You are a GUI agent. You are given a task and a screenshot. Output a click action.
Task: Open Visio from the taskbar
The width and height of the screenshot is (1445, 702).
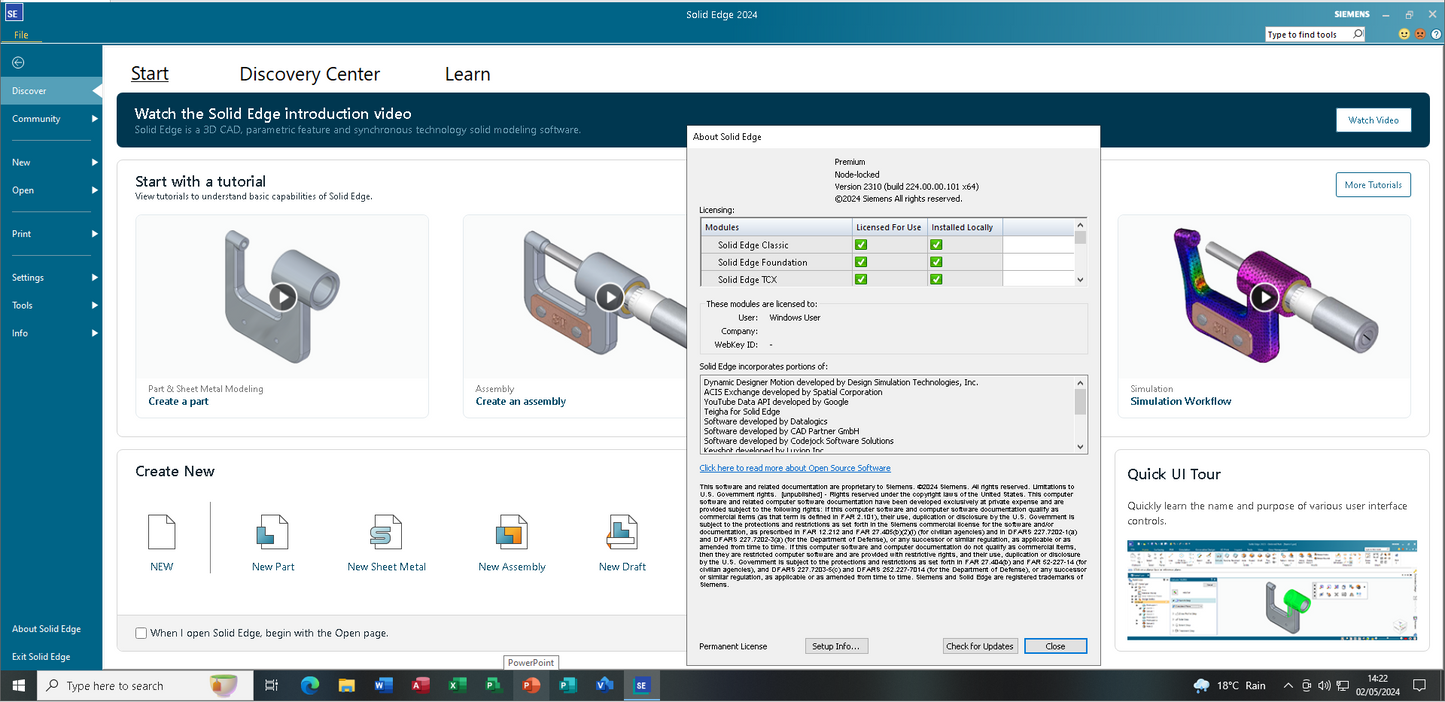coord(604,686)
